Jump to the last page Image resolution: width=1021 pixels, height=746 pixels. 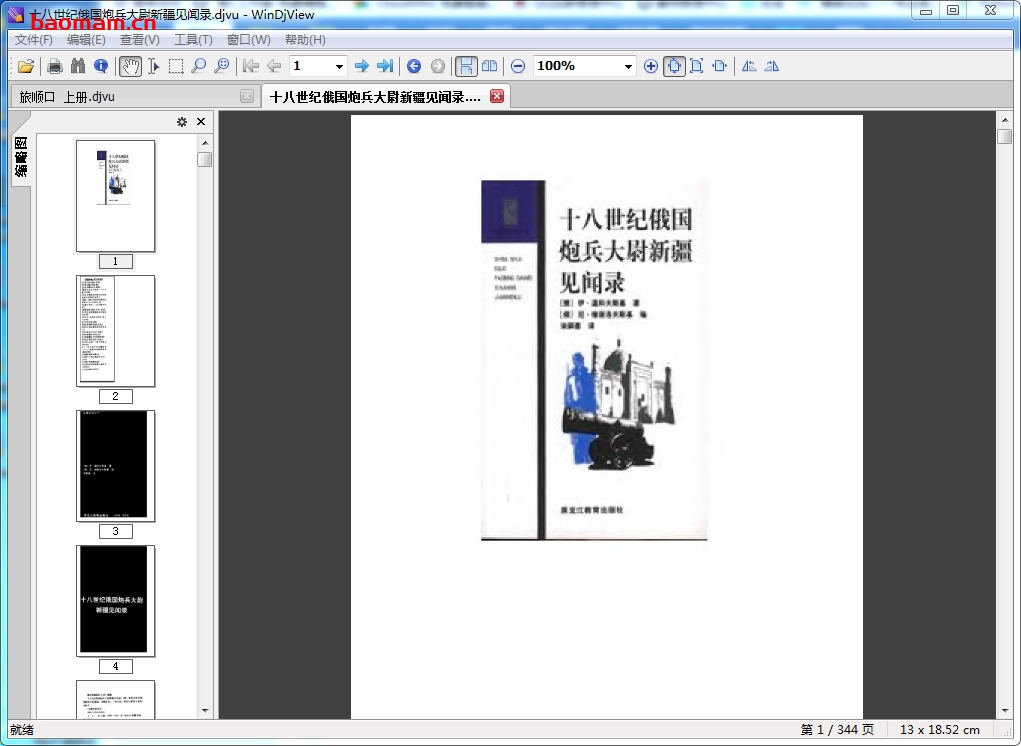pos(385,66)
